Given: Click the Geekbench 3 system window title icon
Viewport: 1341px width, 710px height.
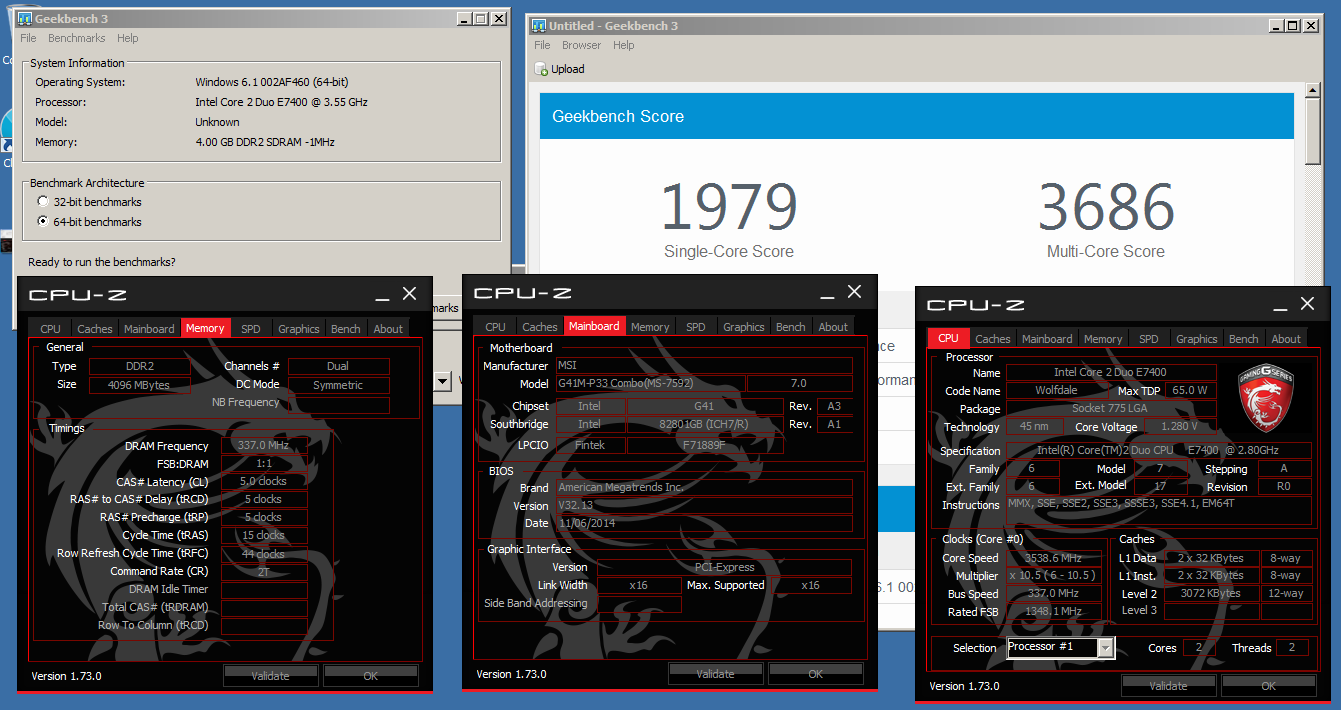Looking at the screenshot, I should (x=25, y=19).
